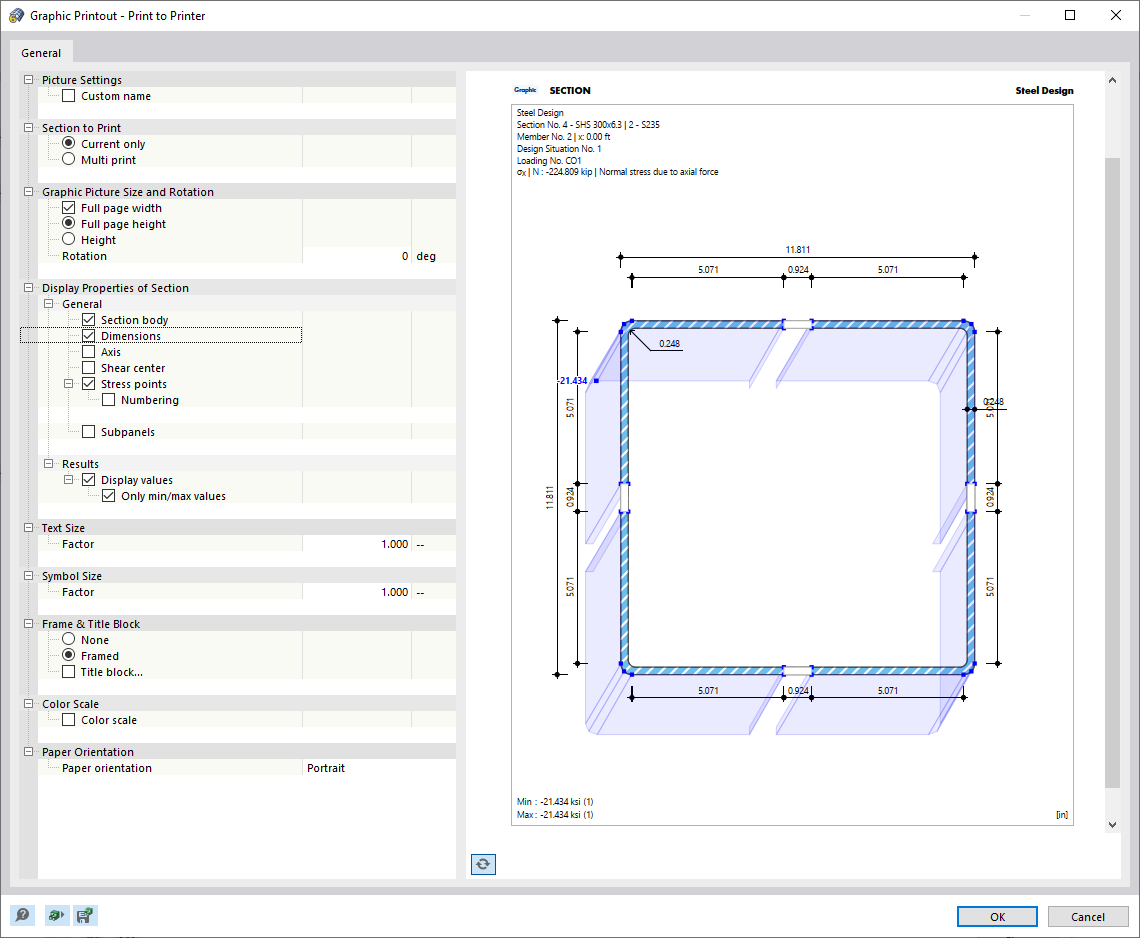This screenshot has width=1140, height=938.
Task: Enable the Axis checkbox
Action: tap(89, 351)
